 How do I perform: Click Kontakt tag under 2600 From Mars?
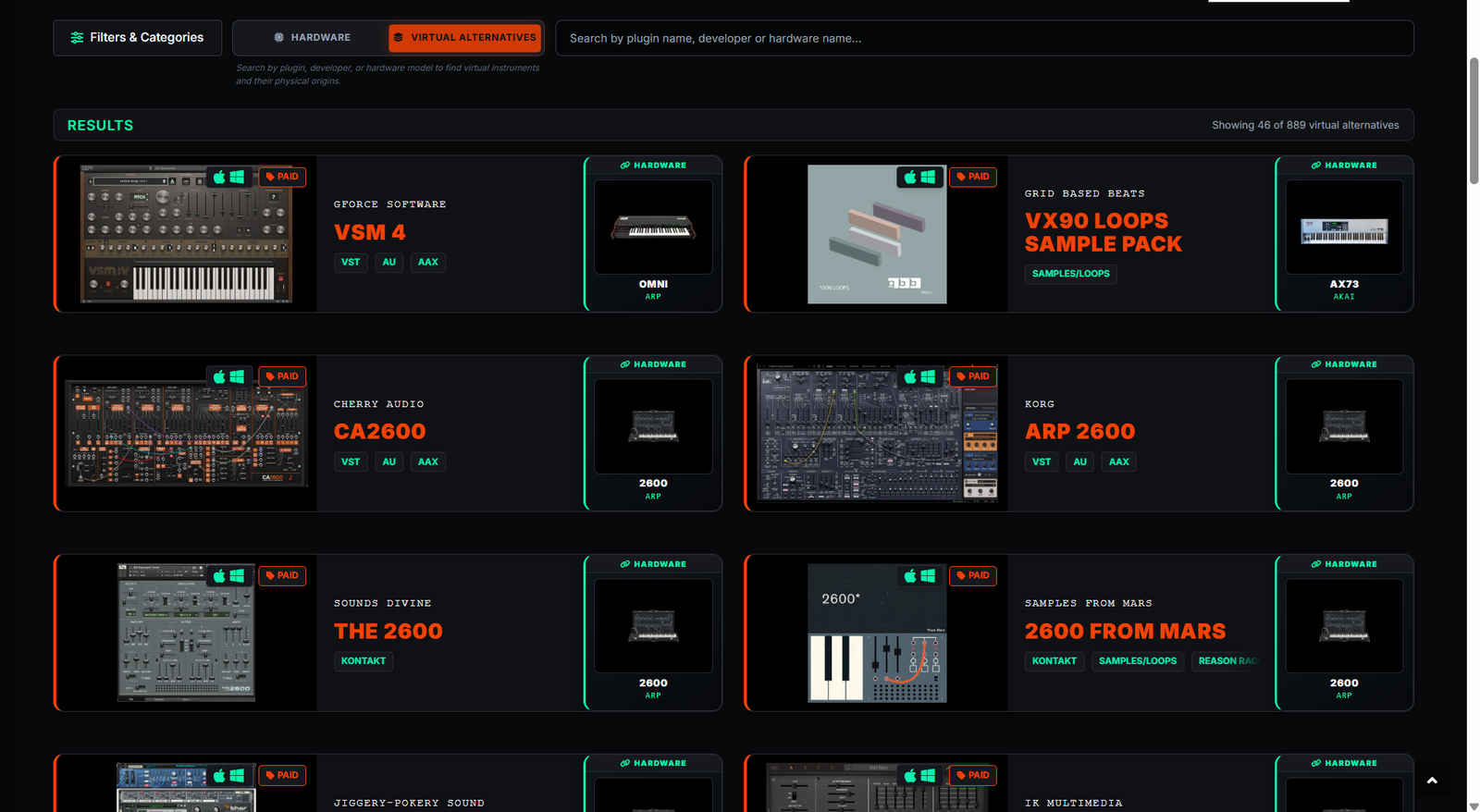pyautogui.click(x=1054, y=661)
